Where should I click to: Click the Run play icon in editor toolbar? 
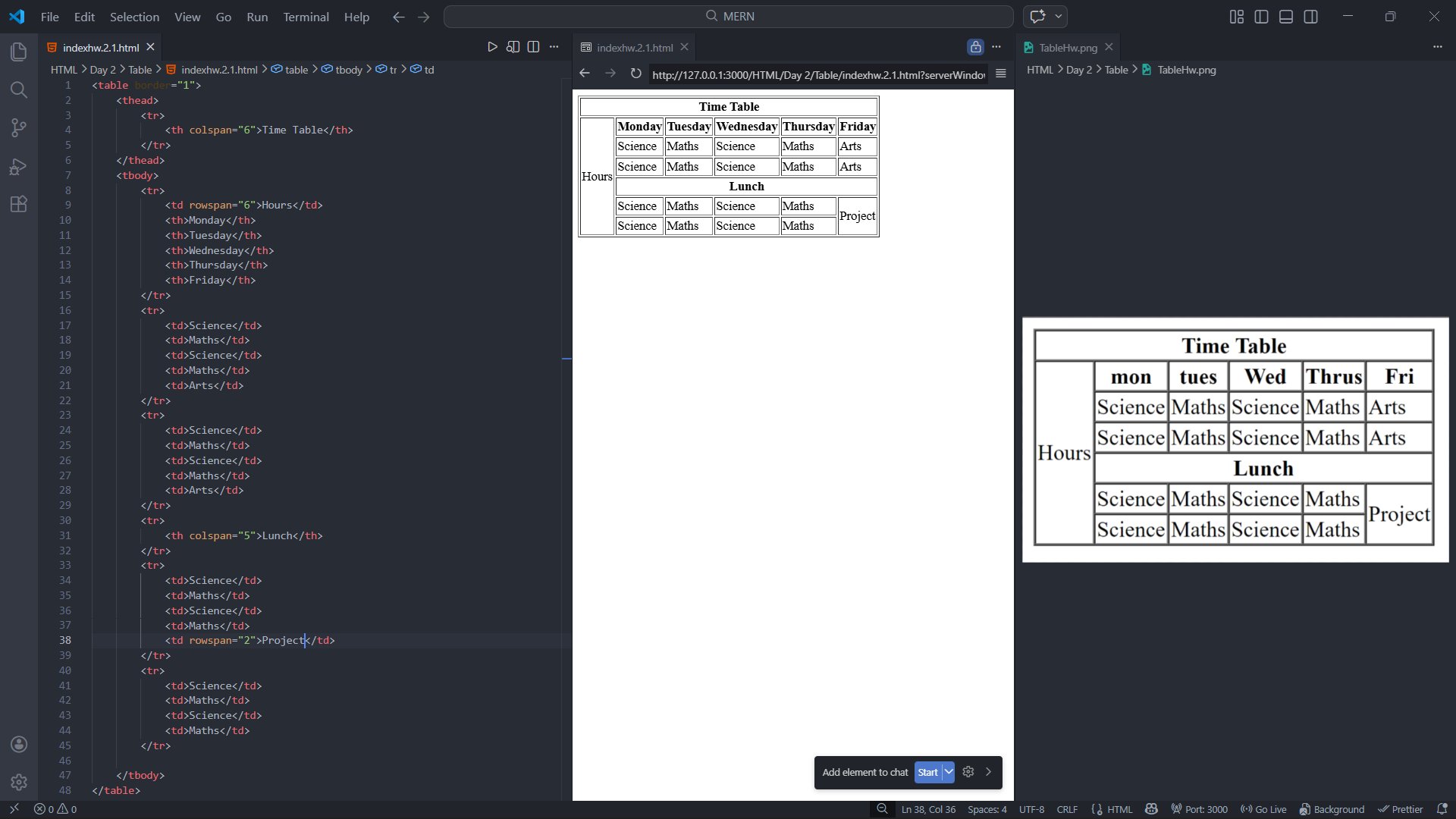(492, 47)
